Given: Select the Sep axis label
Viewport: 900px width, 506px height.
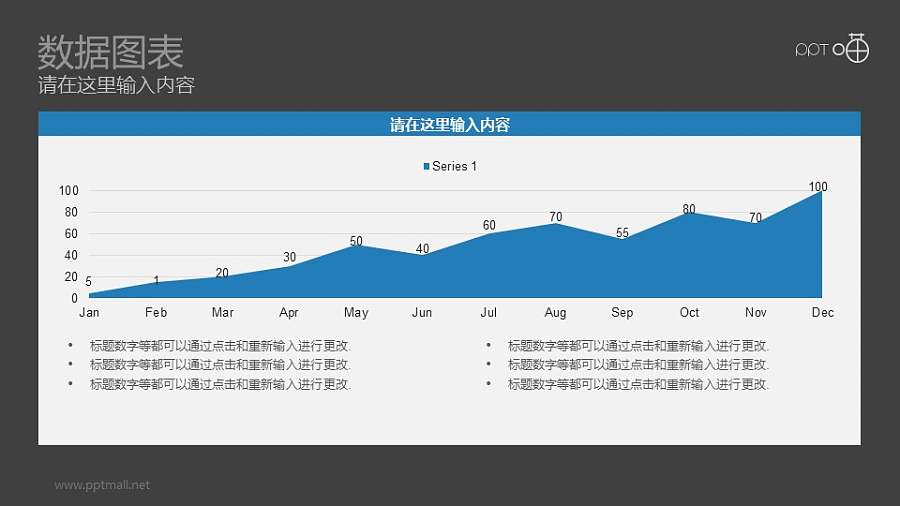Looking at the screenshot, I should coord(622,313).
